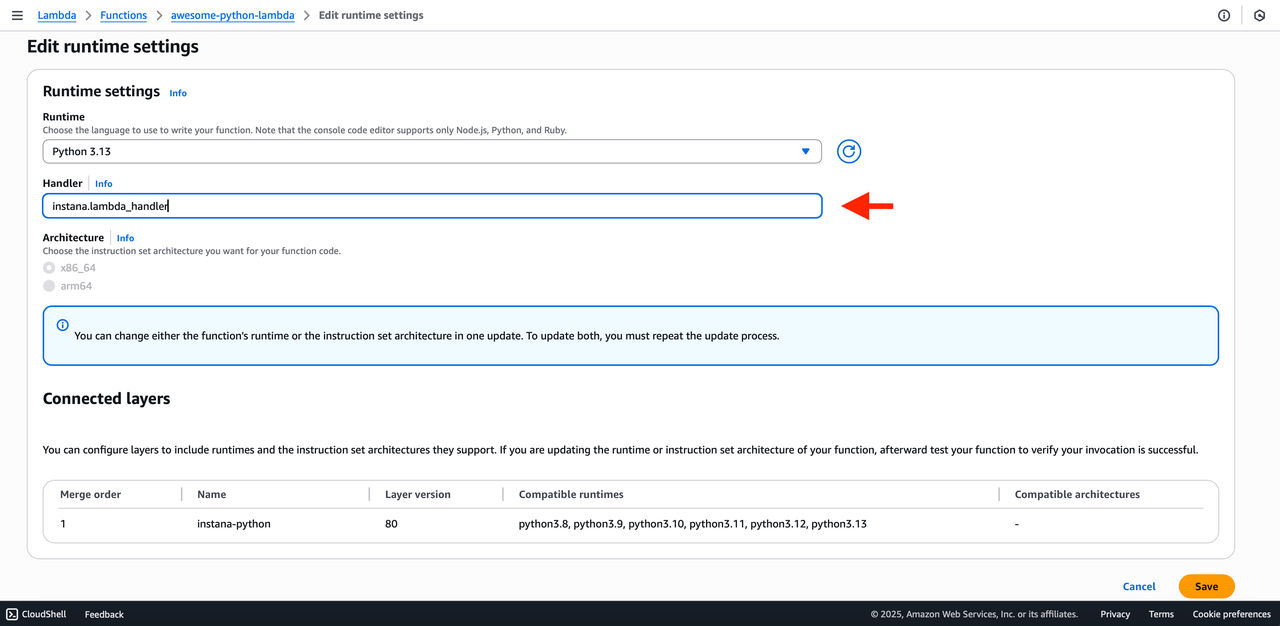Open Info link beside Architecture label
Viewport: 1280px width, 626px height.
click(x=125, y=238)
